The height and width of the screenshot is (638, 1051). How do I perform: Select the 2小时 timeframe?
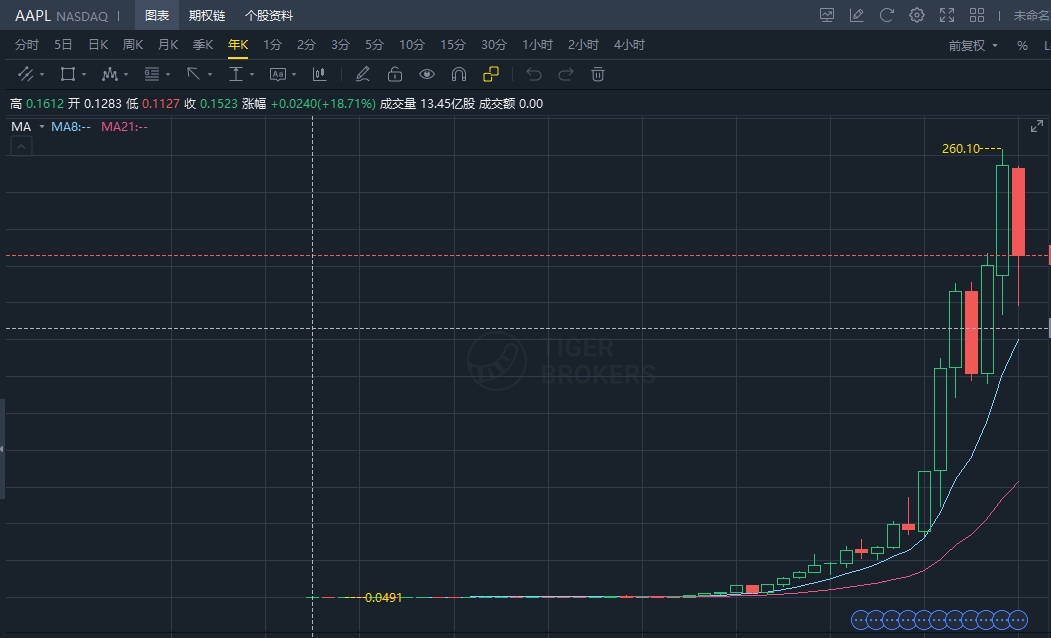[583, 45]
